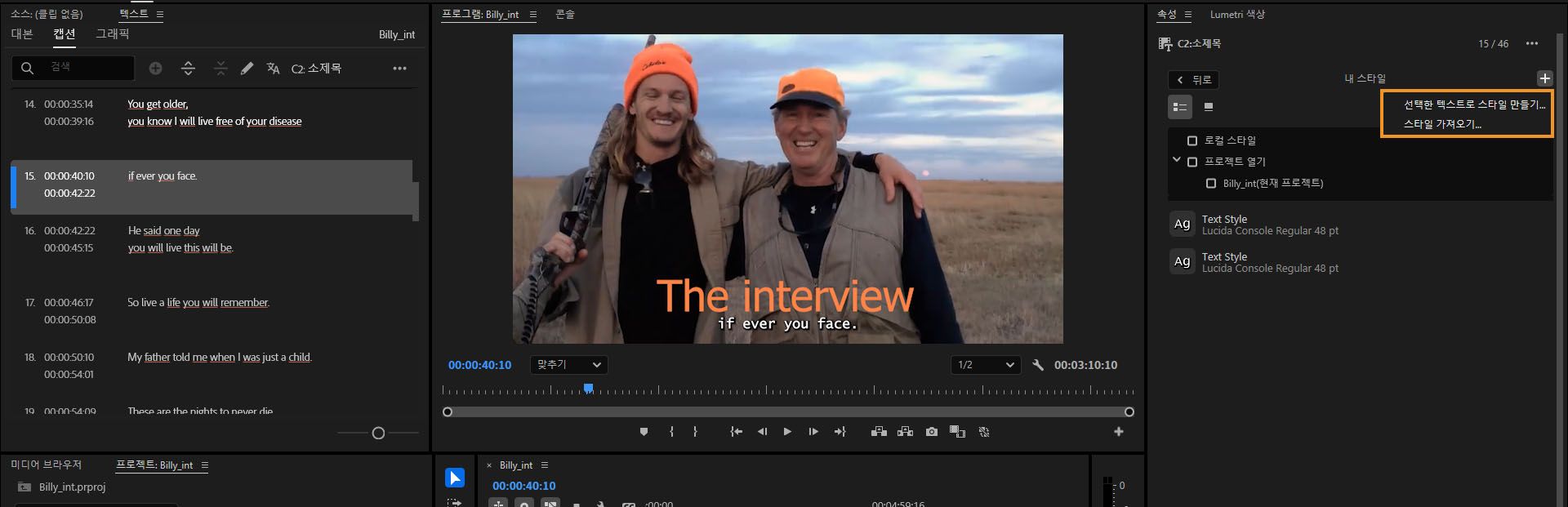
Task: Select the Selection arrow tool
Action: click(455, 478)
